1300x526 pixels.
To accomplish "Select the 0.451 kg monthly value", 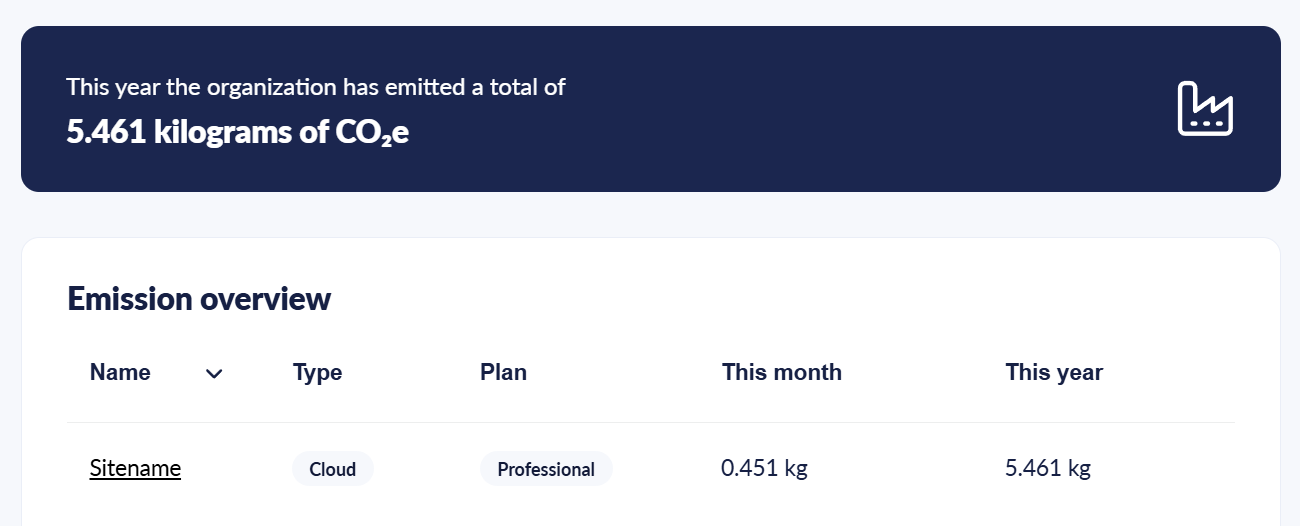I will (764, 468).
